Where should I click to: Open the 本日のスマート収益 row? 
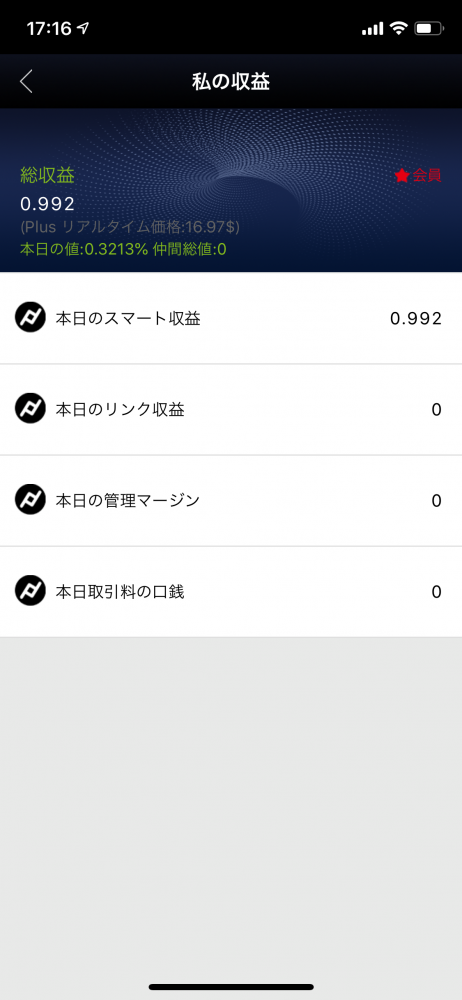pos(231,318)
